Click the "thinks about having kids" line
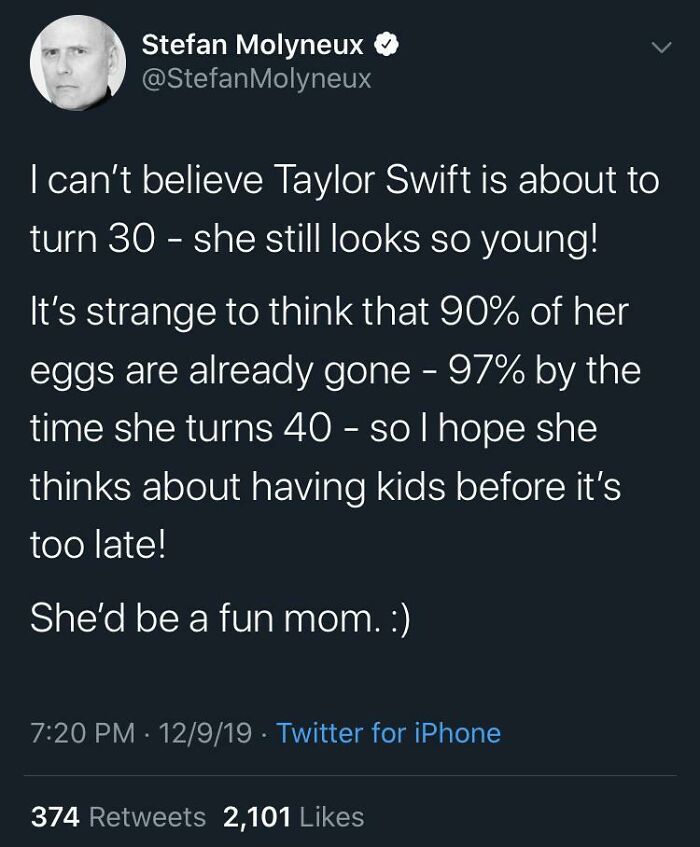Viewport: 700px width, 847px height. pyautogui.click(x=326, y=489)
